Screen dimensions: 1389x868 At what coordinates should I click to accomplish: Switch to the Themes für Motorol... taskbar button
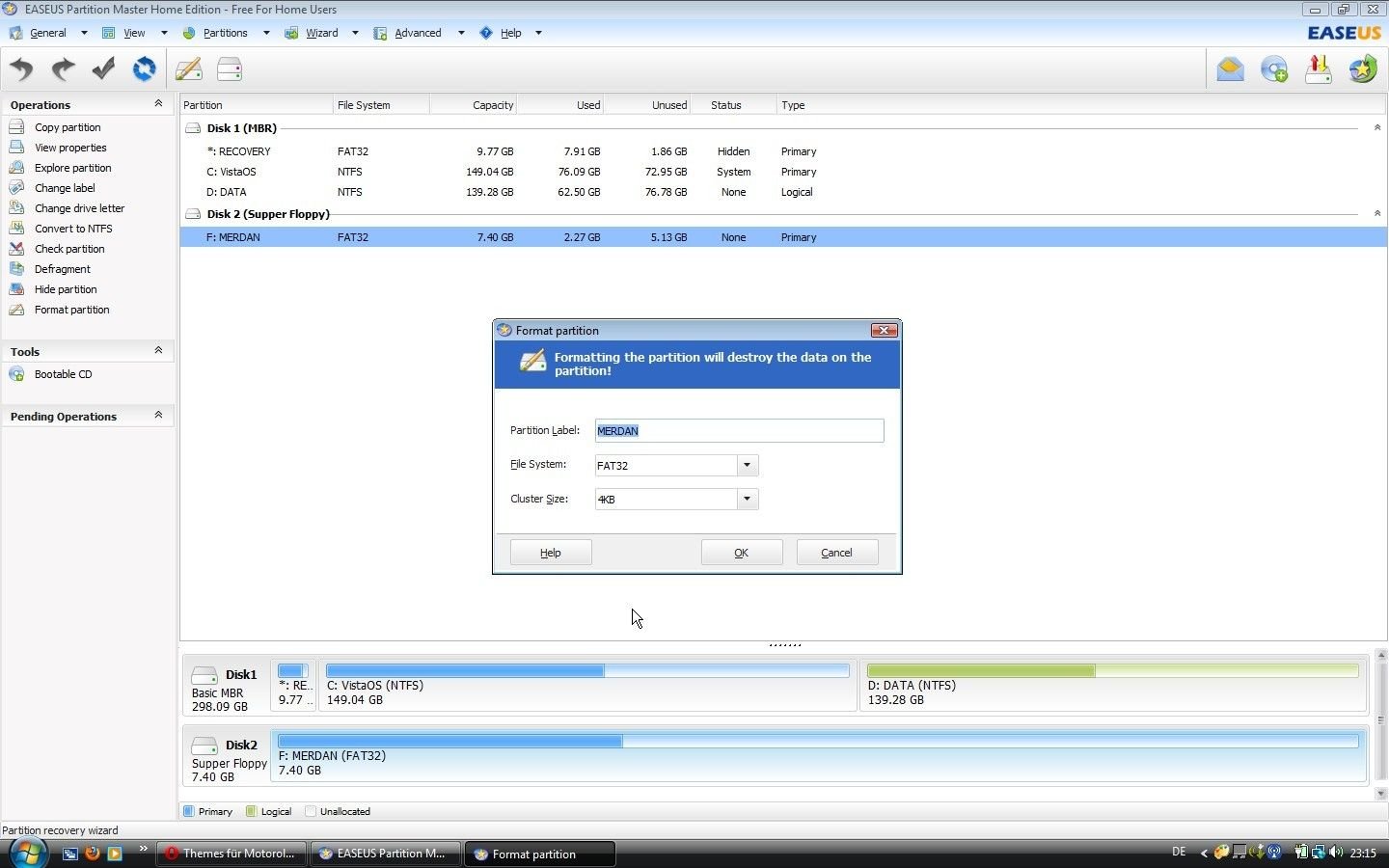point(231,854)
